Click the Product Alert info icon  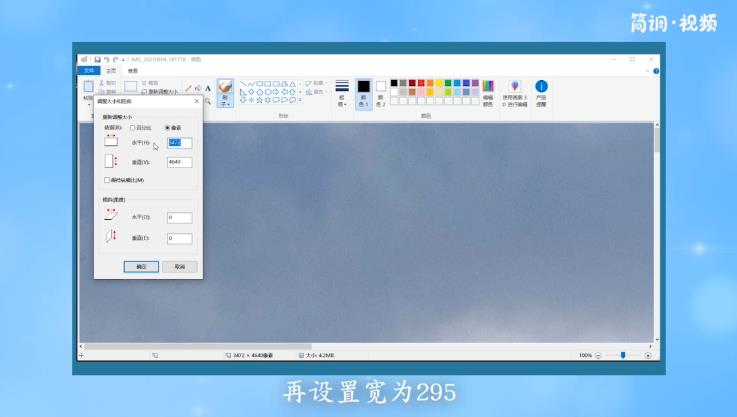tap(541, 88)
